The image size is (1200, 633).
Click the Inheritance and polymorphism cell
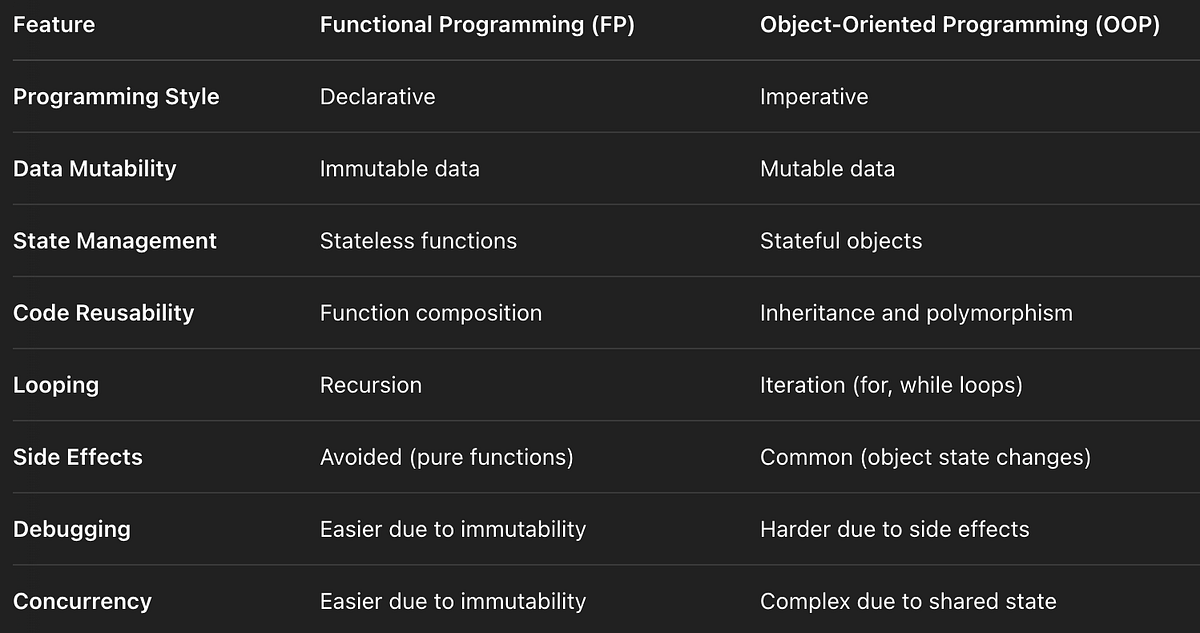916,313
